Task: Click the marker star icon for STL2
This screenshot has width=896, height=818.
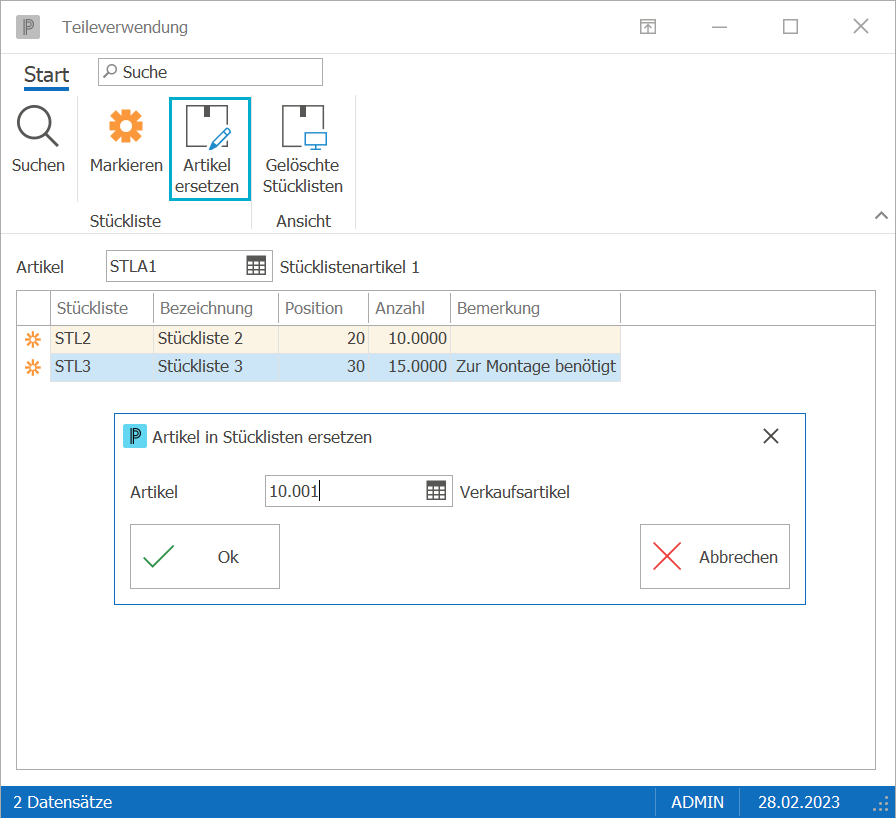Action: pos(33,339)
